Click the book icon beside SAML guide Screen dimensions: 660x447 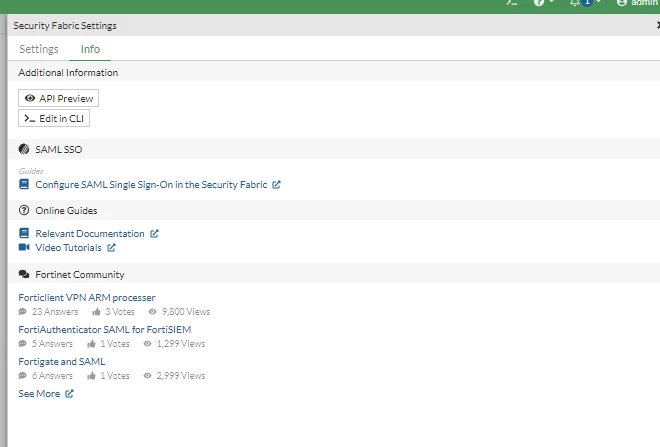tap(24, 184)
